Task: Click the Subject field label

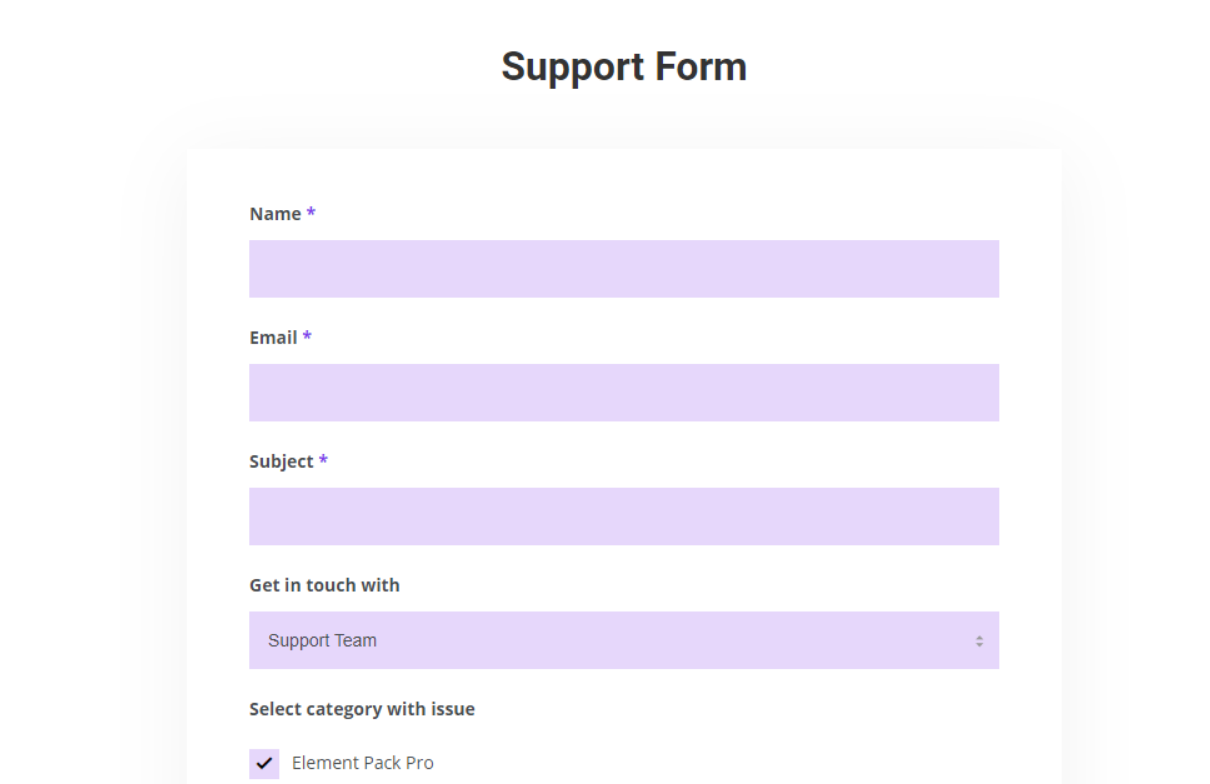Action: click(281, 462)
